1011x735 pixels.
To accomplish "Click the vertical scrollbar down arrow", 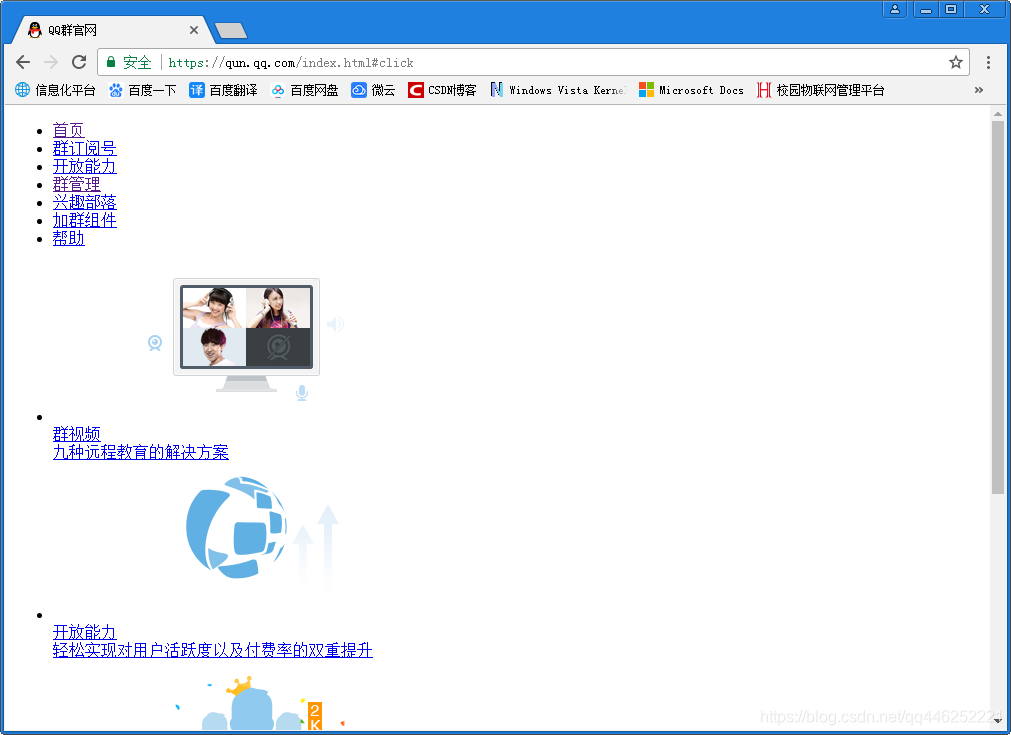I will click(x=997, y=722).
